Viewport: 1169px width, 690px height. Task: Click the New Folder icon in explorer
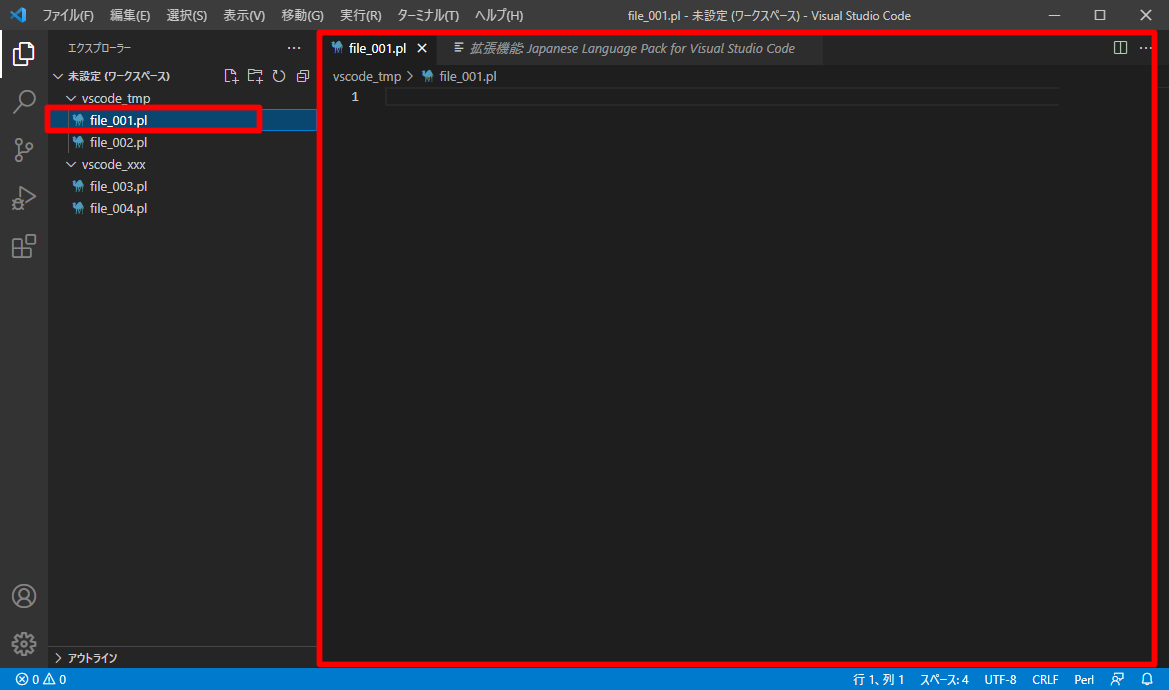click(x=255, y=76)
